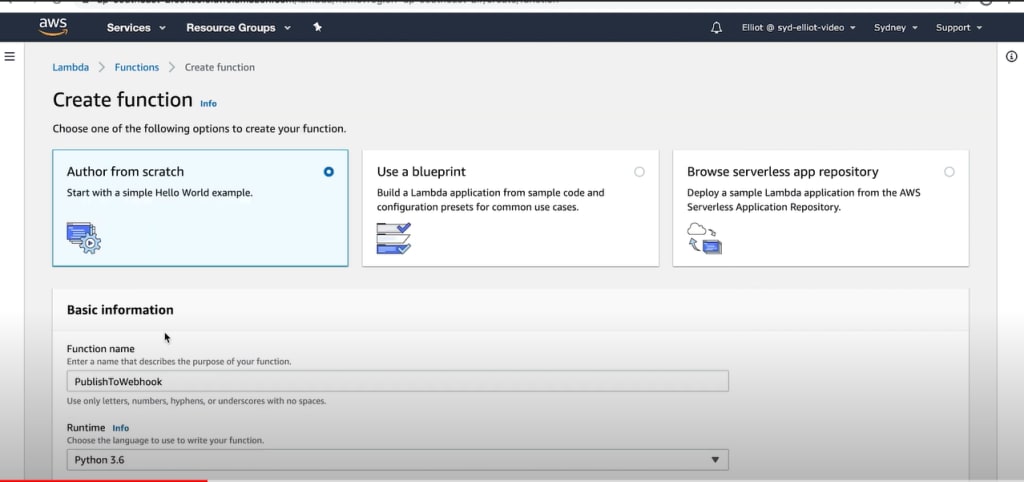1024x482 pixels.
Task: Select Browse serverless app repository radio
Action: point(949,172)
